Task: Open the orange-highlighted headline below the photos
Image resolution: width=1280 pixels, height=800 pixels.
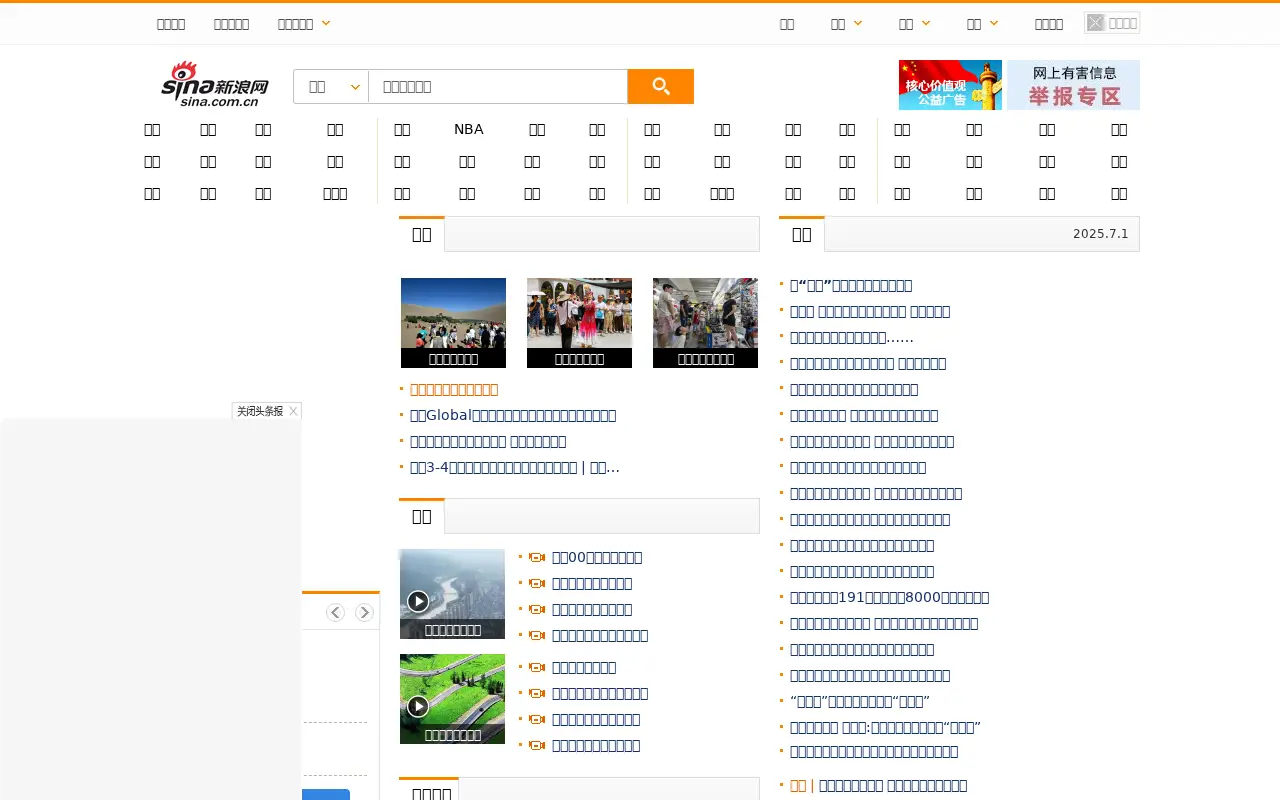Action: (454, 389)
